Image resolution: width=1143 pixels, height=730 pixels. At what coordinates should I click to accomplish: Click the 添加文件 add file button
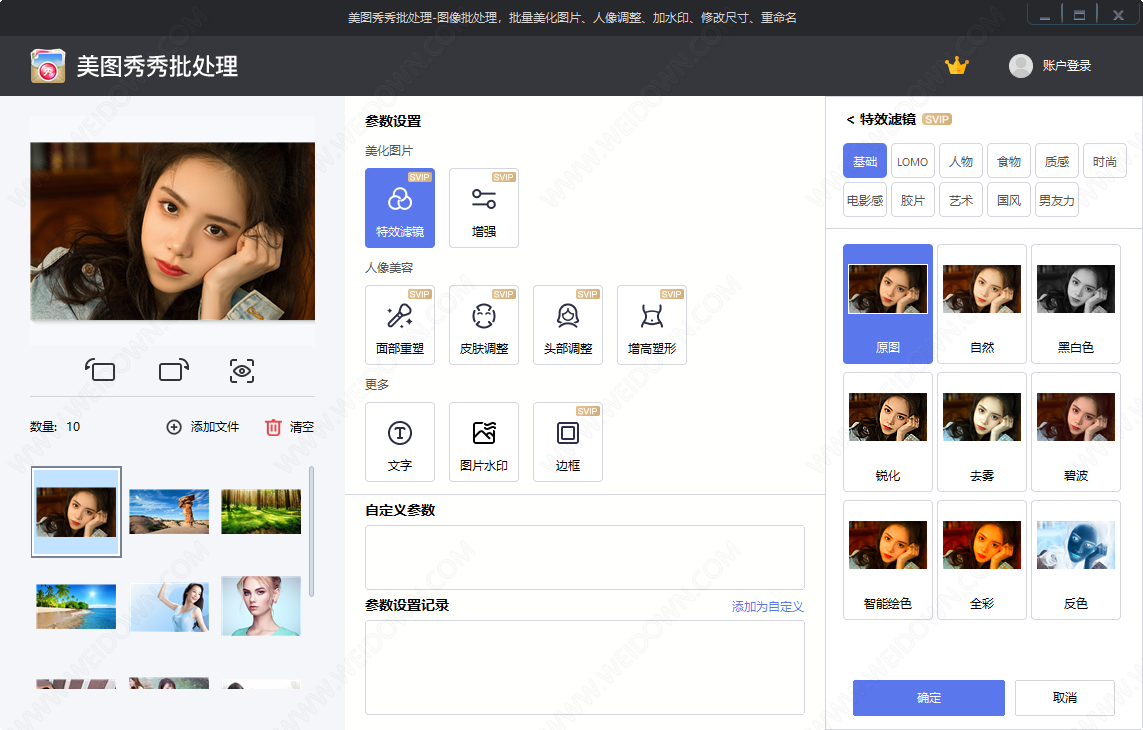(203, 427)
